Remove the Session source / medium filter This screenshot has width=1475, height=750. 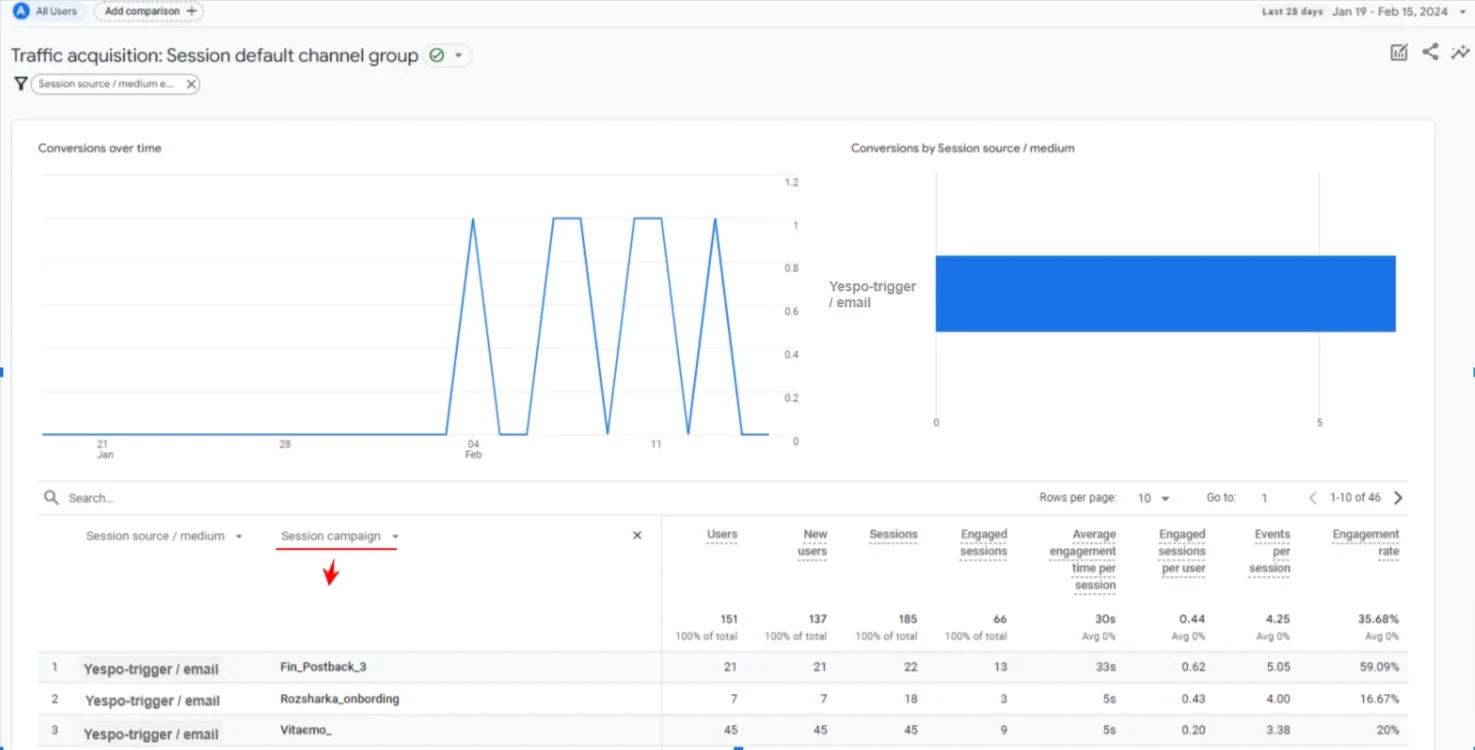click(191, 84)
